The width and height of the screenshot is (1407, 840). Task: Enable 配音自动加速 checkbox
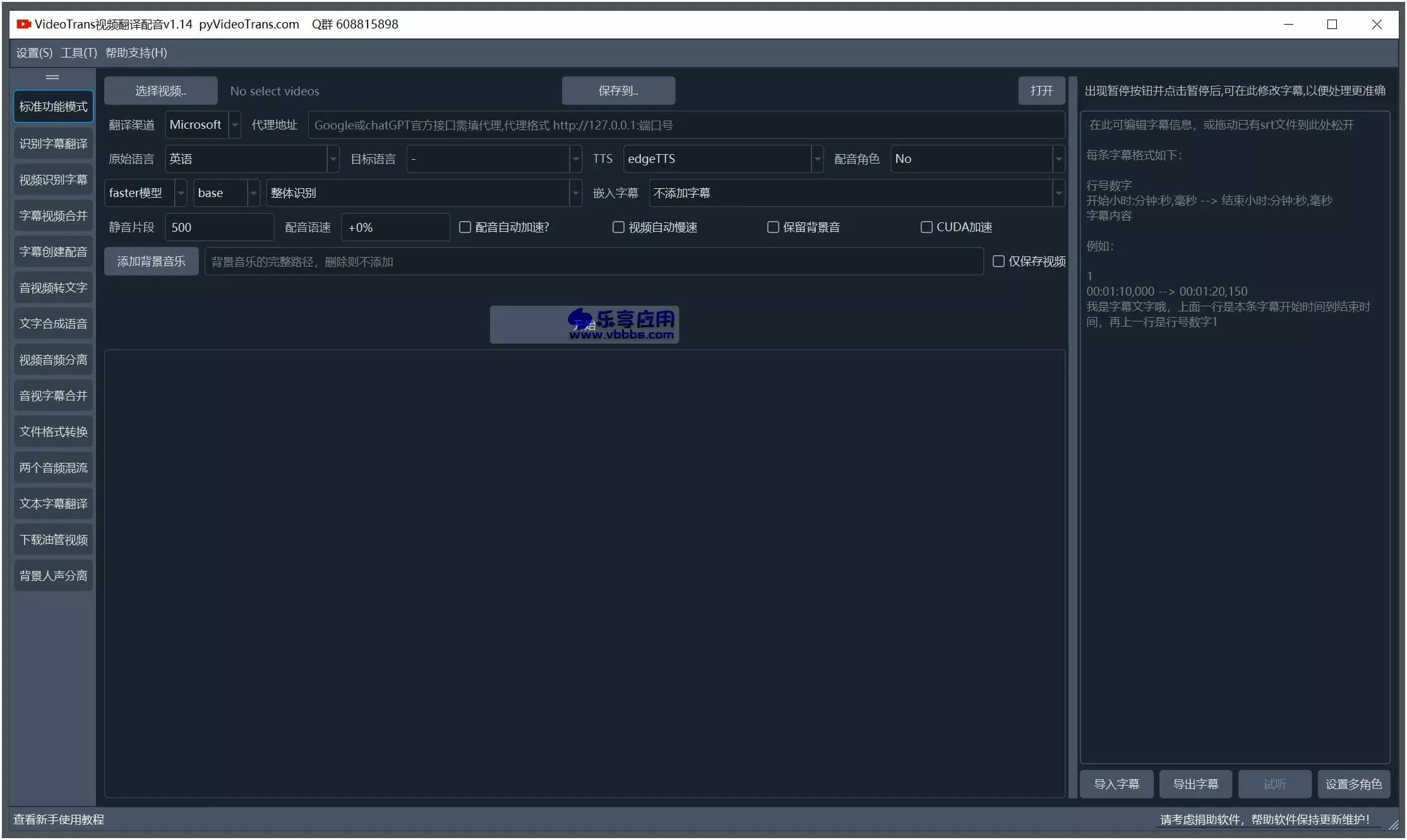point(465,227)
